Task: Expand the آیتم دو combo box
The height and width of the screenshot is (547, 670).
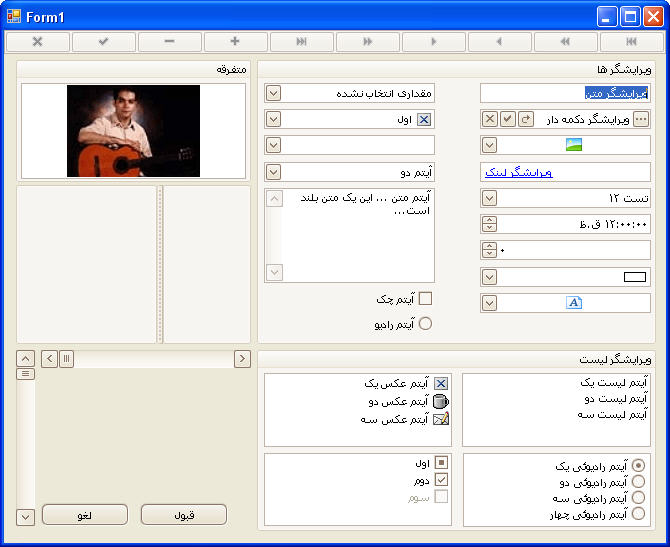Action: 273,171
